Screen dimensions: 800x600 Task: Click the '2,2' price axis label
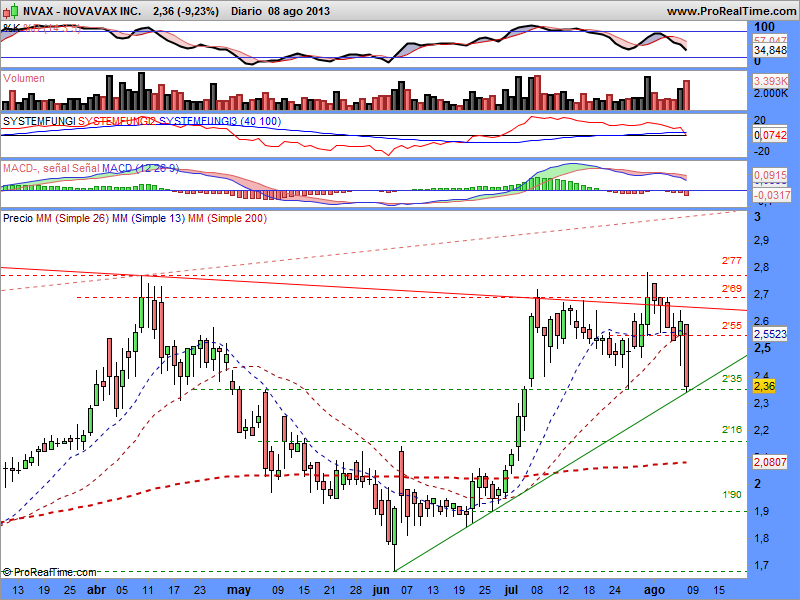click(762, 430)
